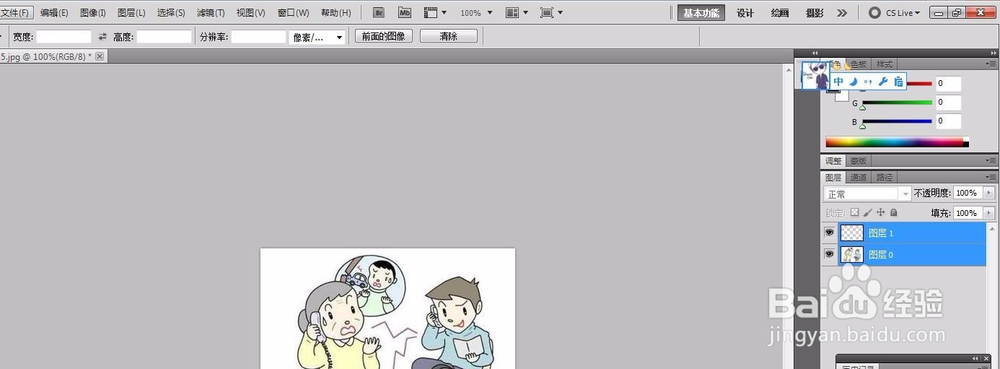Select the 图层 layers tab
The image size is (1000, 369).
[834, 177]
